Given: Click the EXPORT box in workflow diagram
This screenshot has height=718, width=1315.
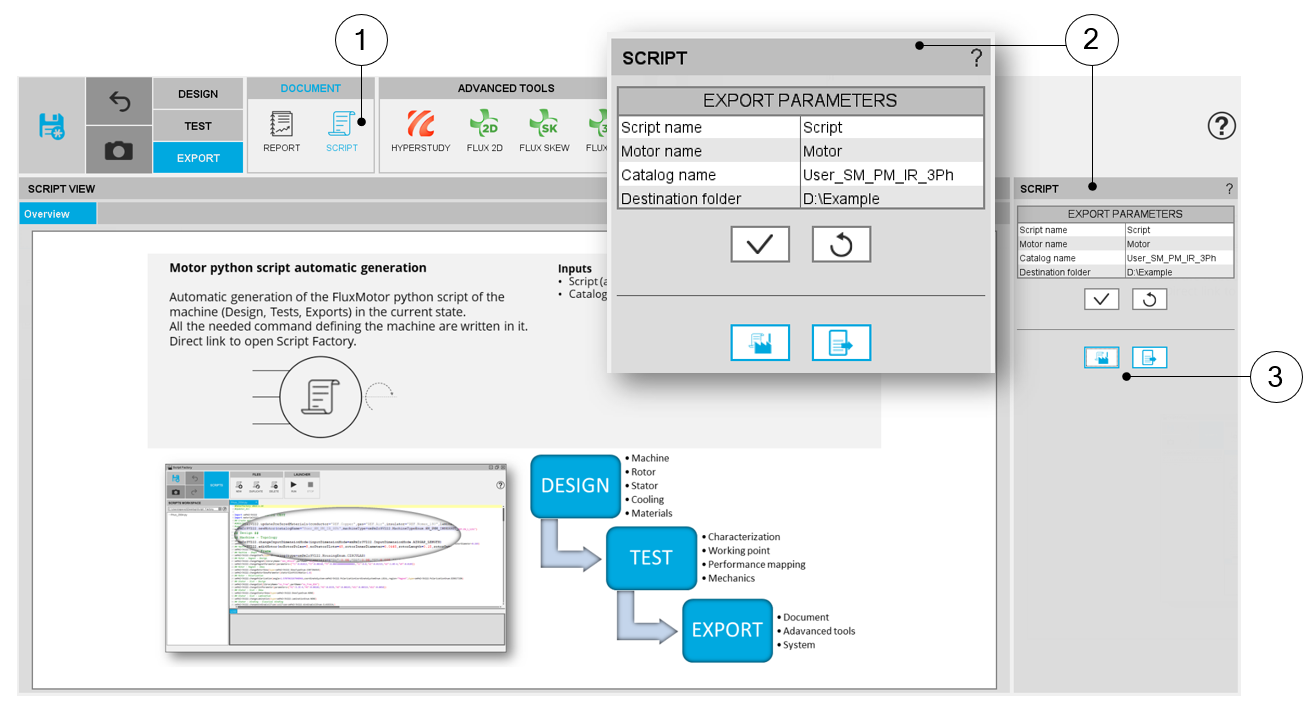Looking at the screenshot, I should coord(727,630).
